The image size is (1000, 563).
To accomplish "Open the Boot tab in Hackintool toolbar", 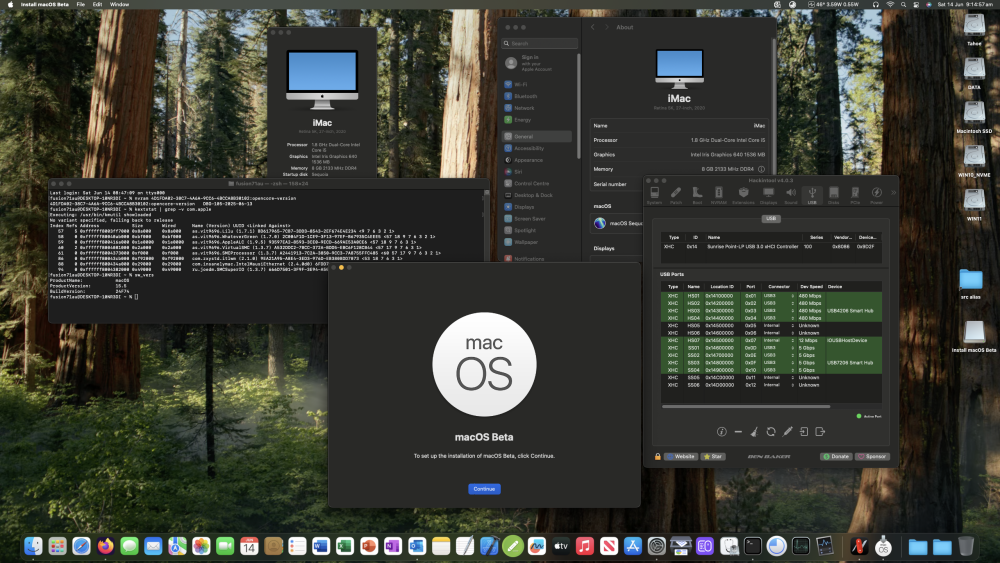I will click(697, 195).
